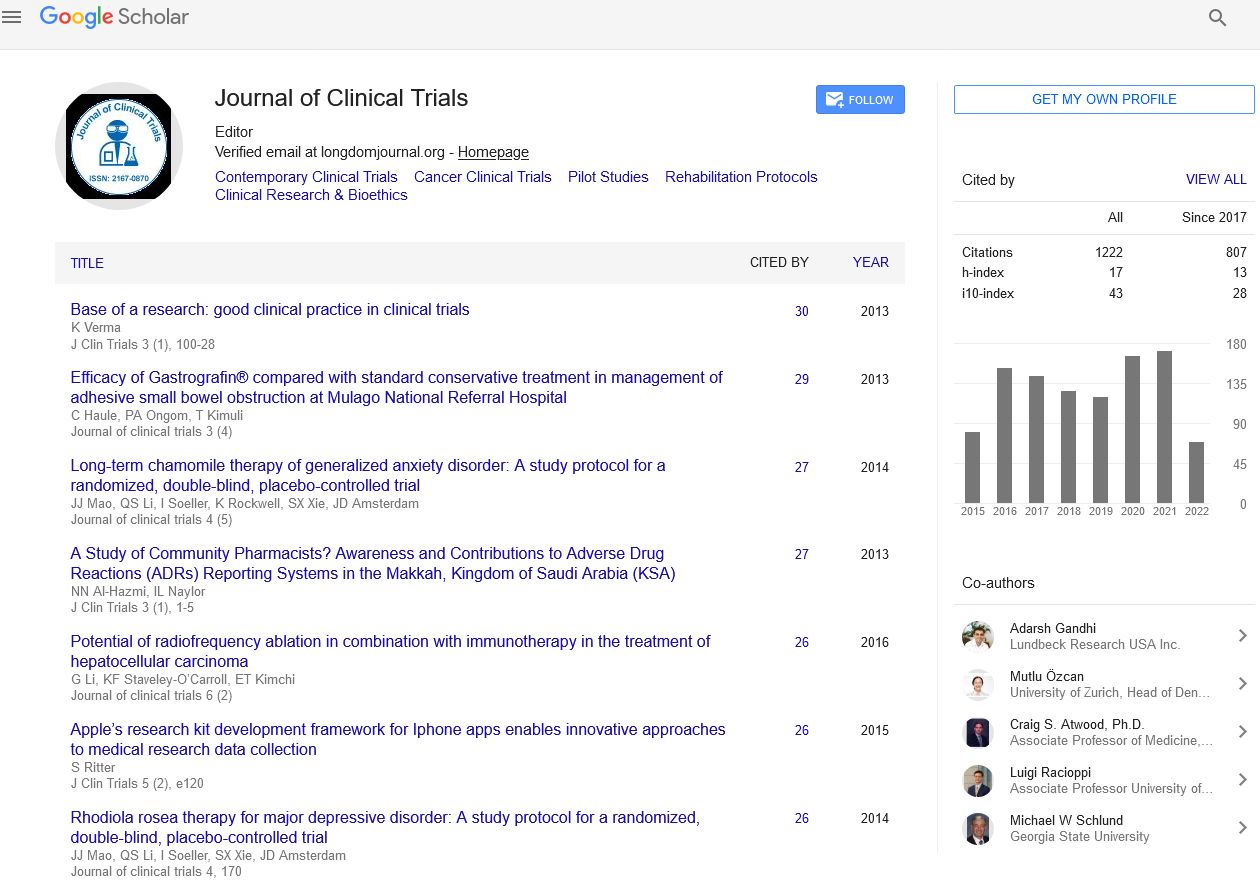Expand chevron next to Michael W Schlund
Image resolution: width=1260 pixels, height=885 pixels.
pyautogui.click(x=1242, y=828)
